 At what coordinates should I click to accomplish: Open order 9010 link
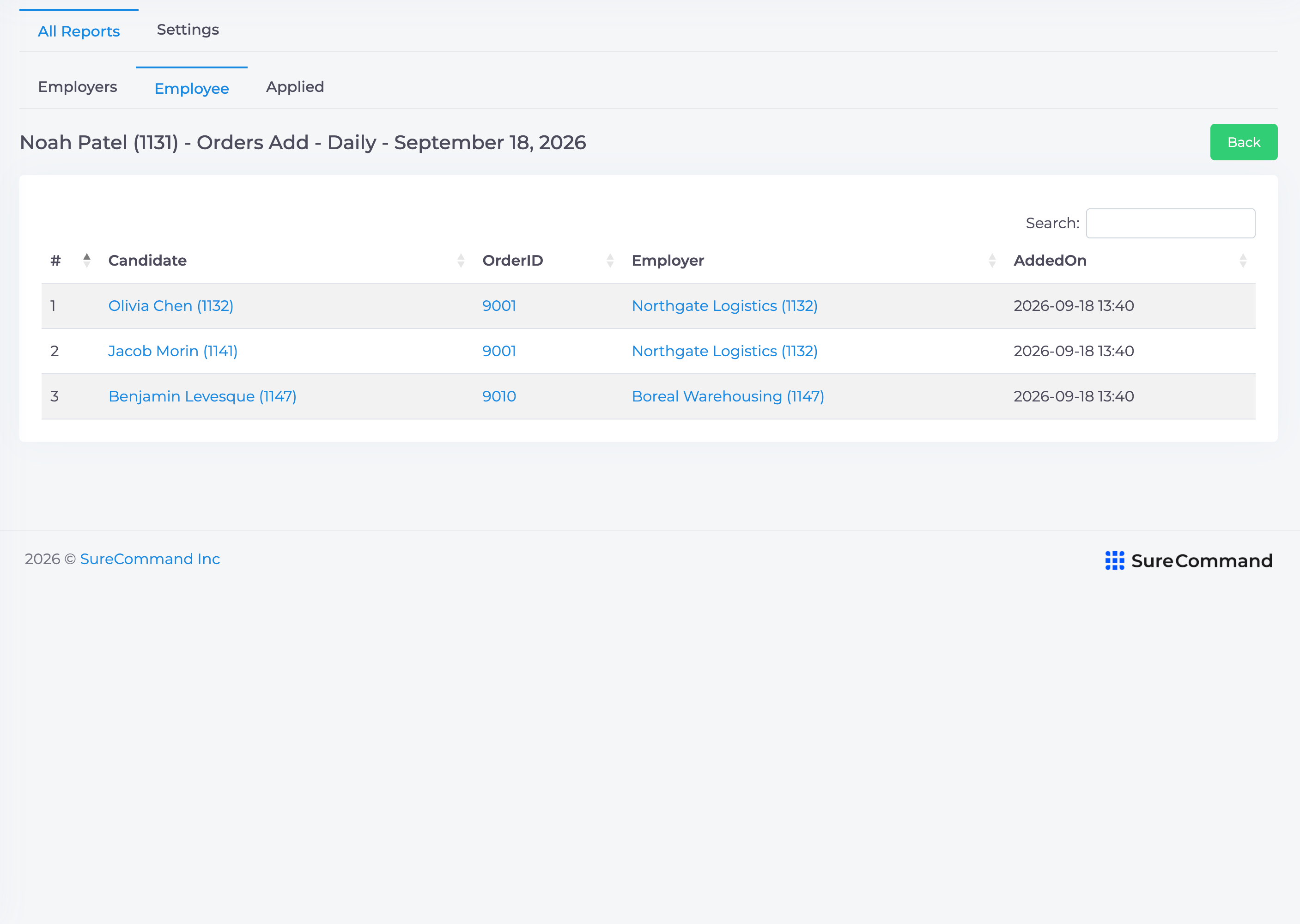499,396
